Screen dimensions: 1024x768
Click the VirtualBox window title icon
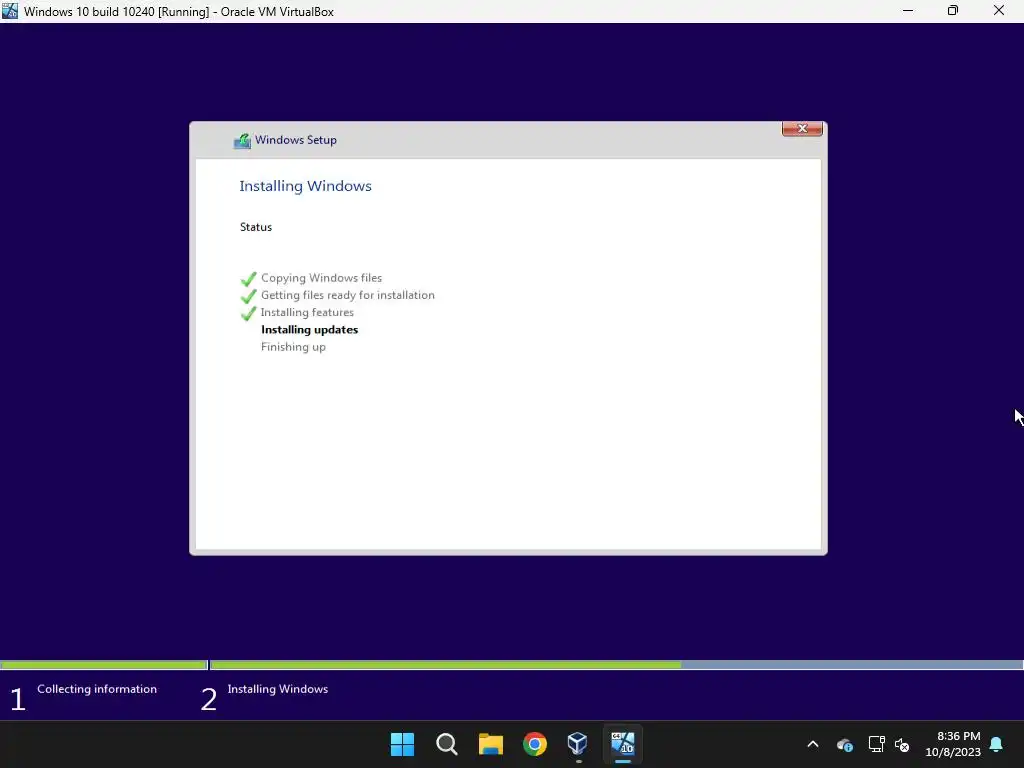tap(10, 11)
